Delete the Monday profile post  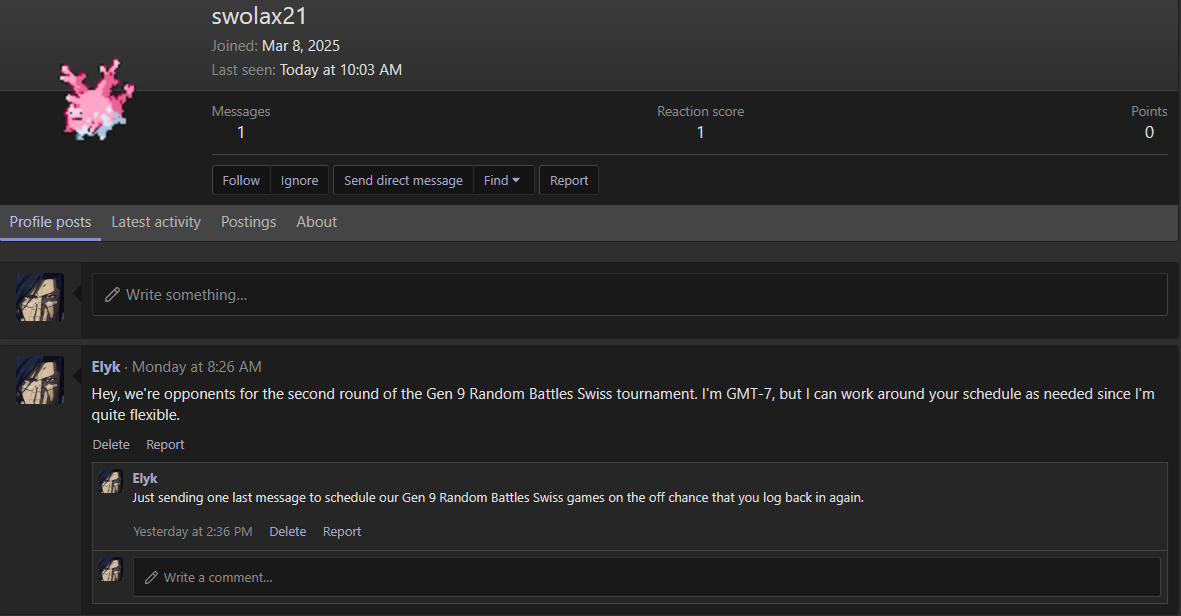(x=111, y=445)
